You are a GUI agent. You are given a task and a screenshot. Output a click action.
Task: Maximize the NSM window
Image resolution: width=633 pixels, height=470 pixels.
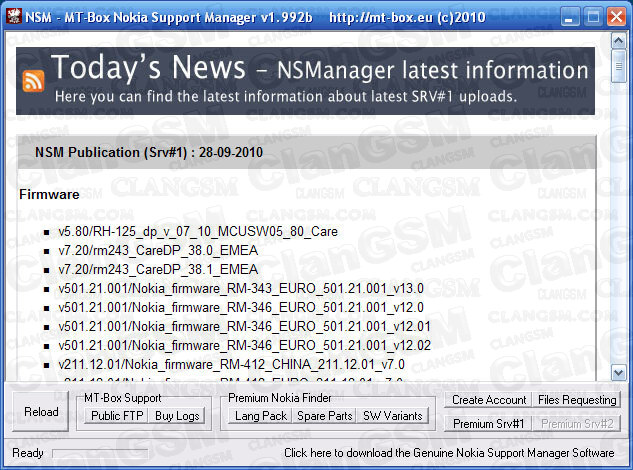(593, 17)
